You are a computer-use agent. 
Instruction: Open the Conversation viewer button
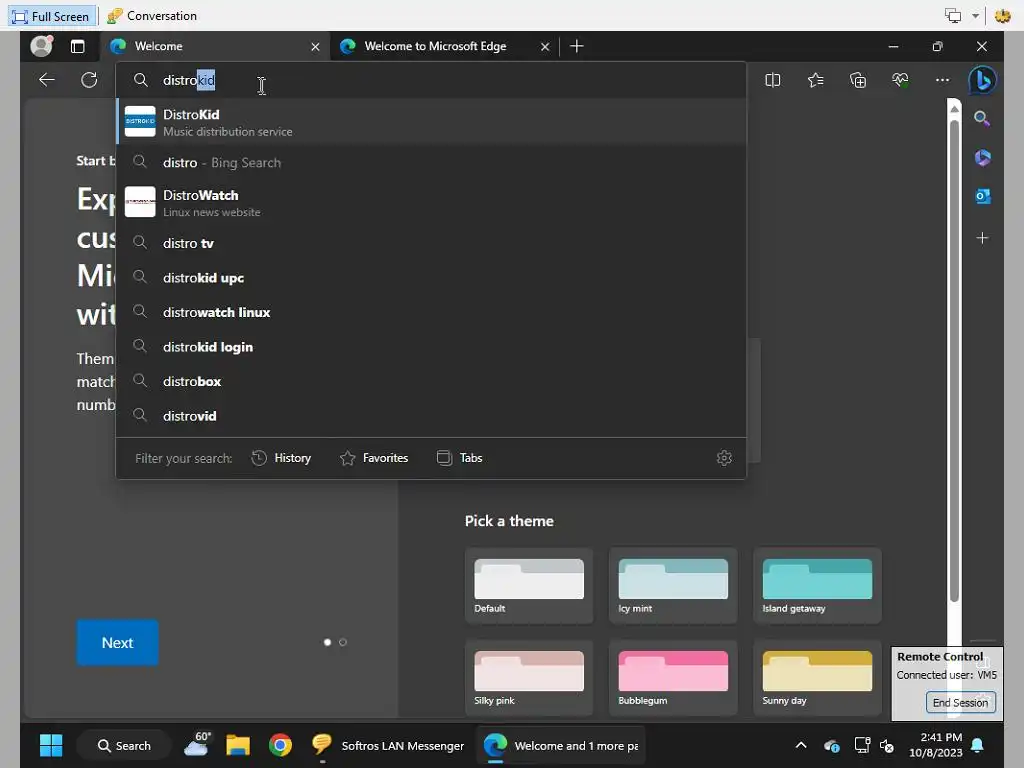152,16
